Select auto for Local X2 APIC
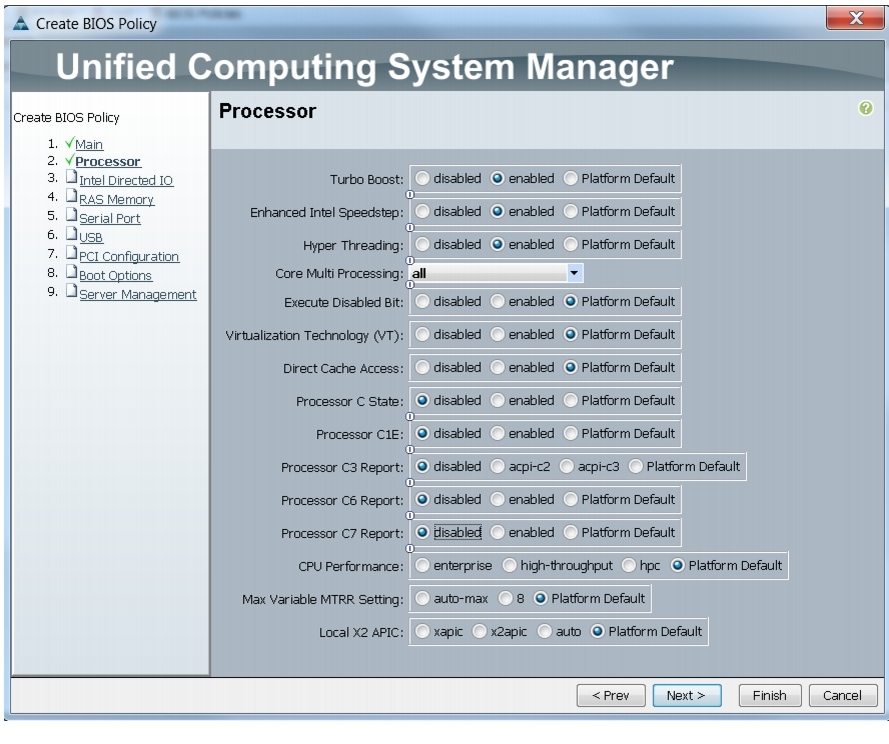 pos(544,631)
